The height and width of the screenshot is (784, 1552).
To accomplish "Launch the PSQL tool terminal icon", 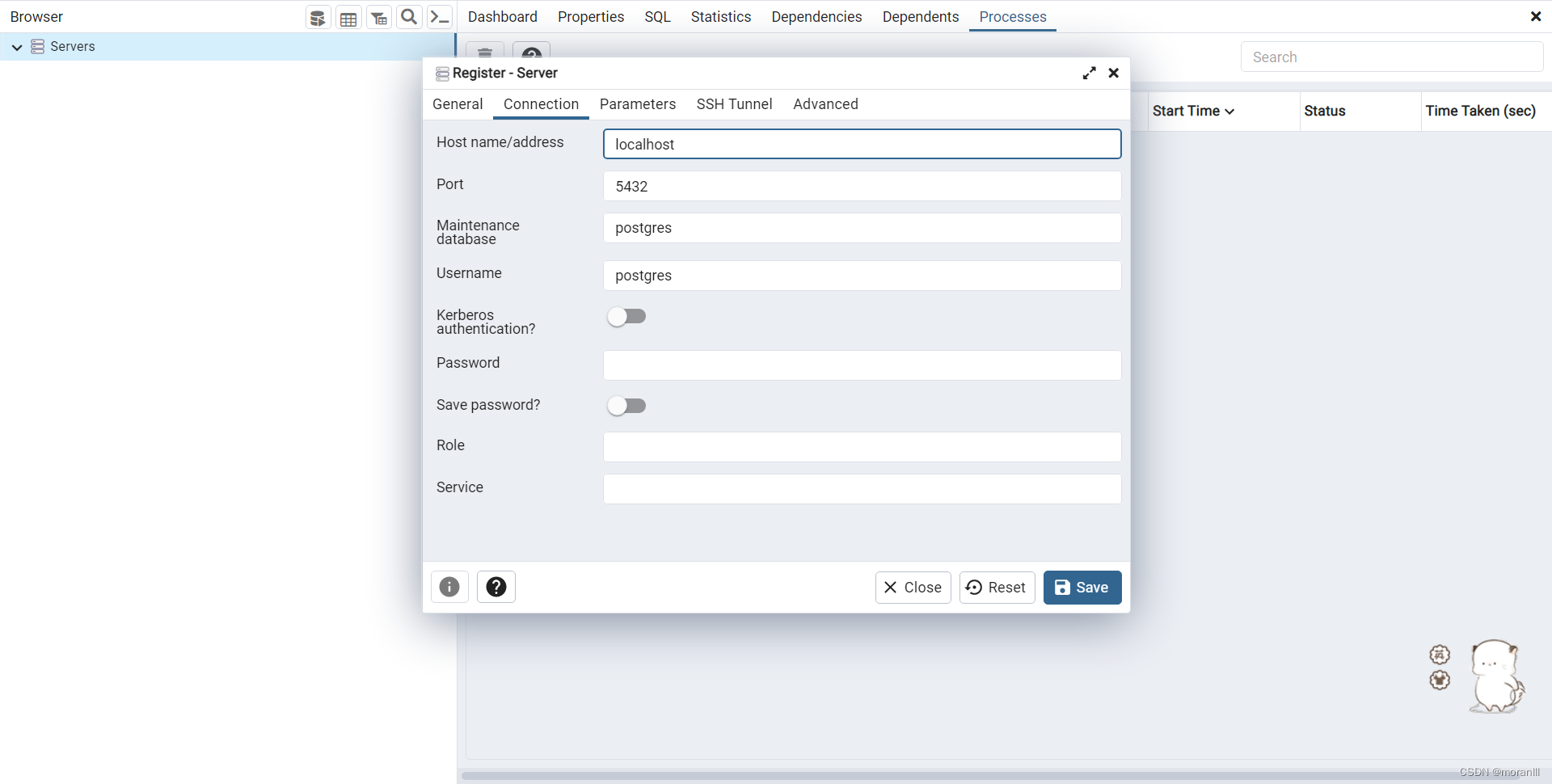I will pos(440,17).
